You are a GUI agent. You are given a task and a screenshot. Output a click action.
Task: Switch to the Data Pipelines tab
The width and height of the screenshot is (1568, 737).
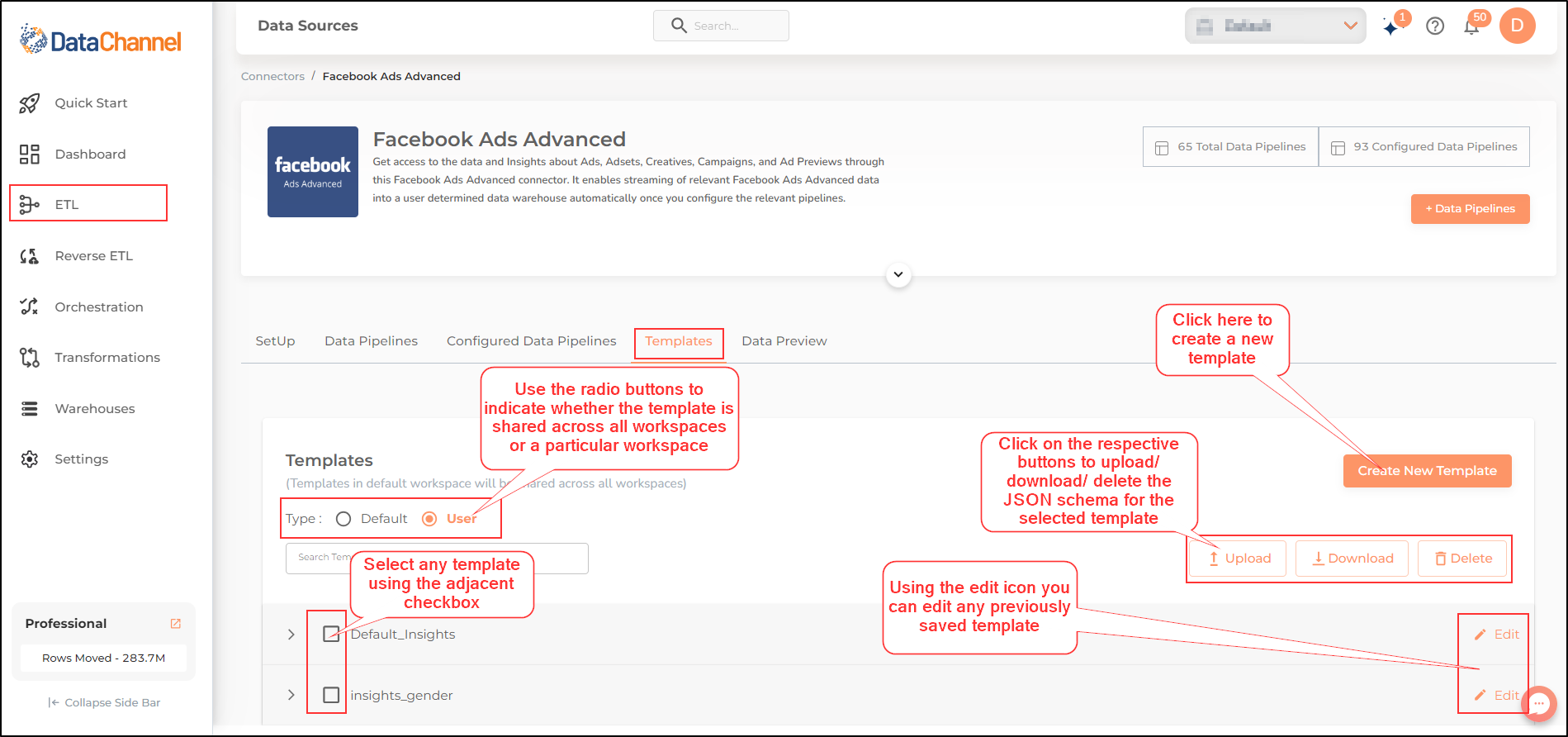click(x=372, y=341)
